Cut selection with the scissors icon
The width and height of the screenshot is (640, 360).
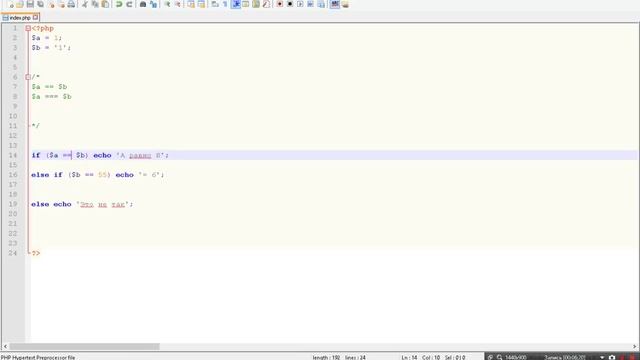tap(84, 4)
